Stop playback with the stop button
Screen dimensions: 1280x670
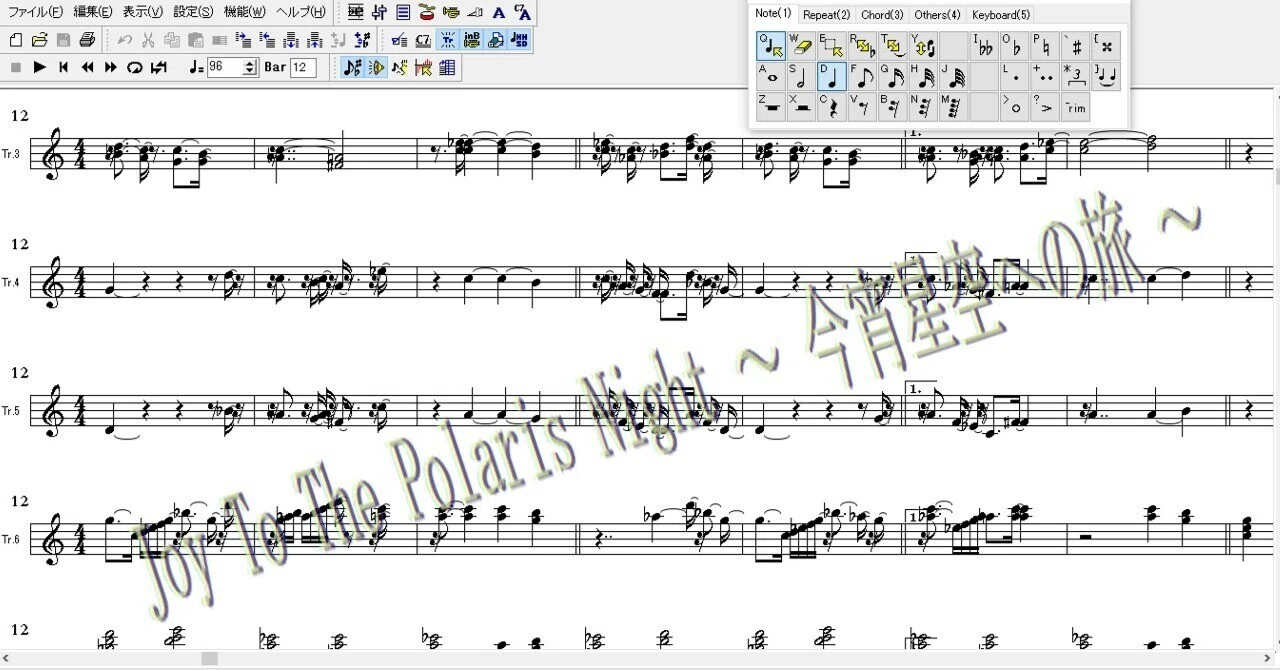click(x=15, y=68)
